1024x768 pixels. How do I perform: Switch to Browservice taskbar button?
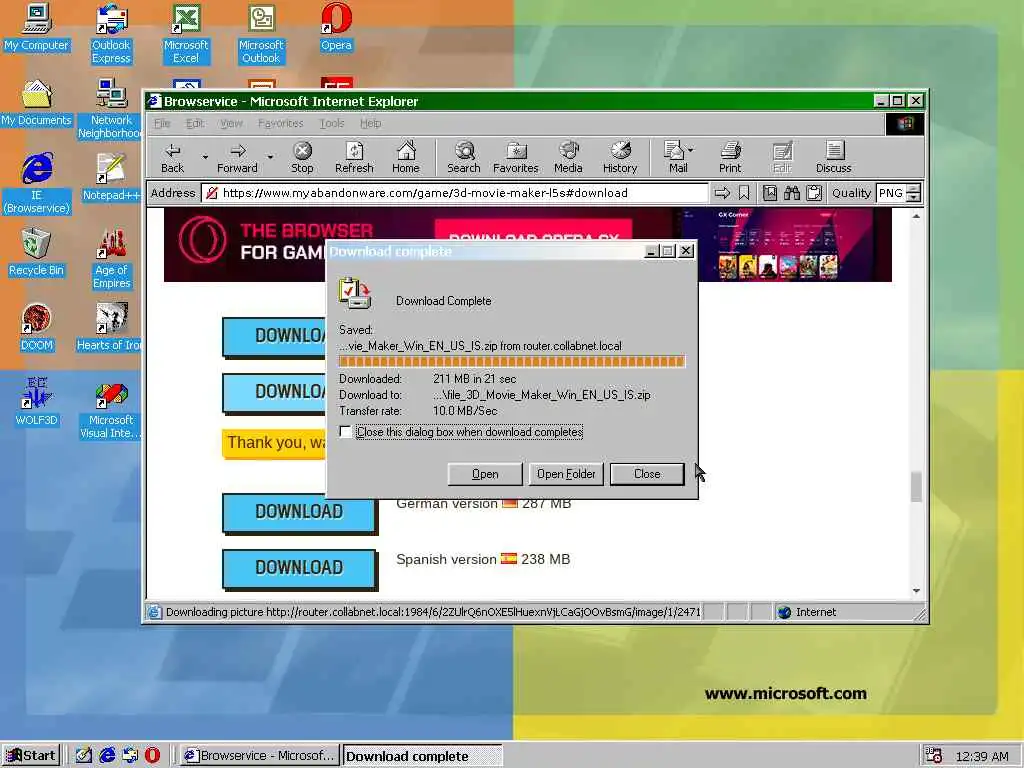coord(259,756)
